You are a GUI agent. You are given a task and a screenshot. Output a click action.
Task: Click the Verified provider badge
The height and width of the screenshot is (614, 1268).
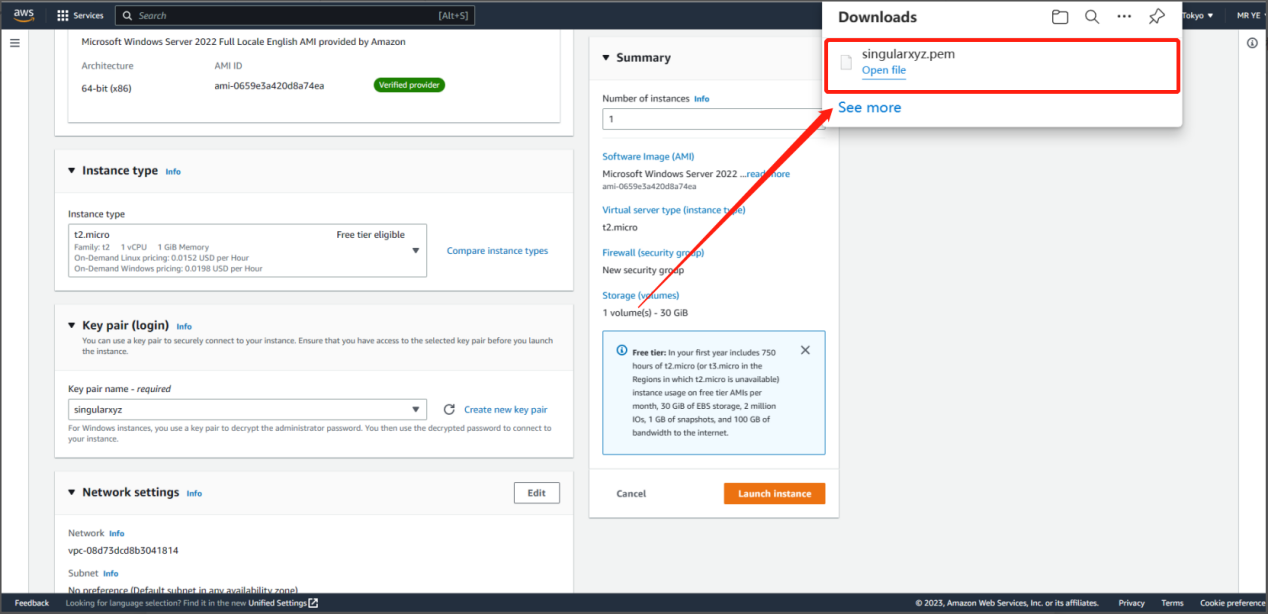coord(410,85)
